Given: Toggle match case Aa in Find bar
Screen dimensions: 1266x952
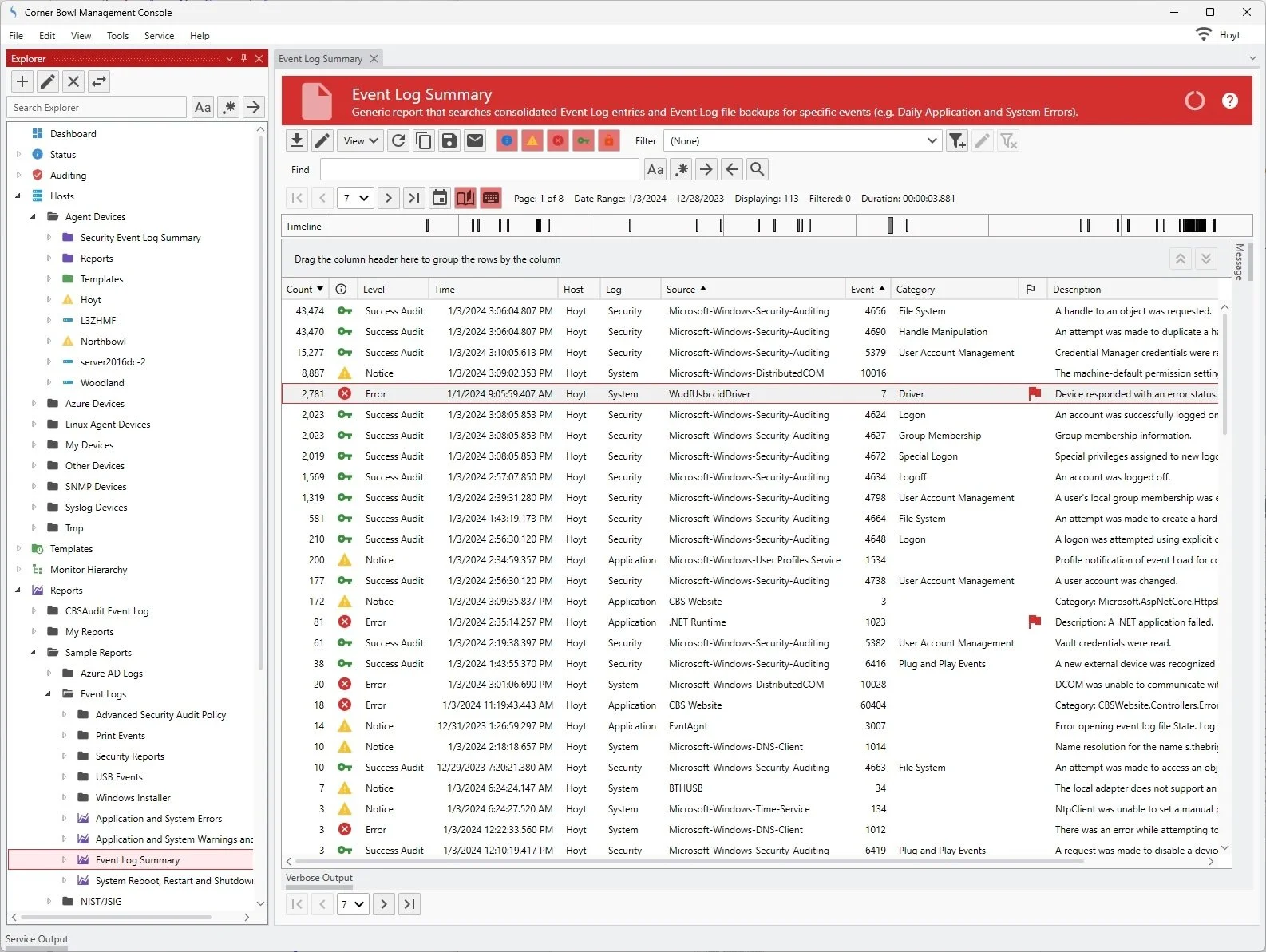Looking at the screenshot, I should pyautogui.click(x=655, y=169).
